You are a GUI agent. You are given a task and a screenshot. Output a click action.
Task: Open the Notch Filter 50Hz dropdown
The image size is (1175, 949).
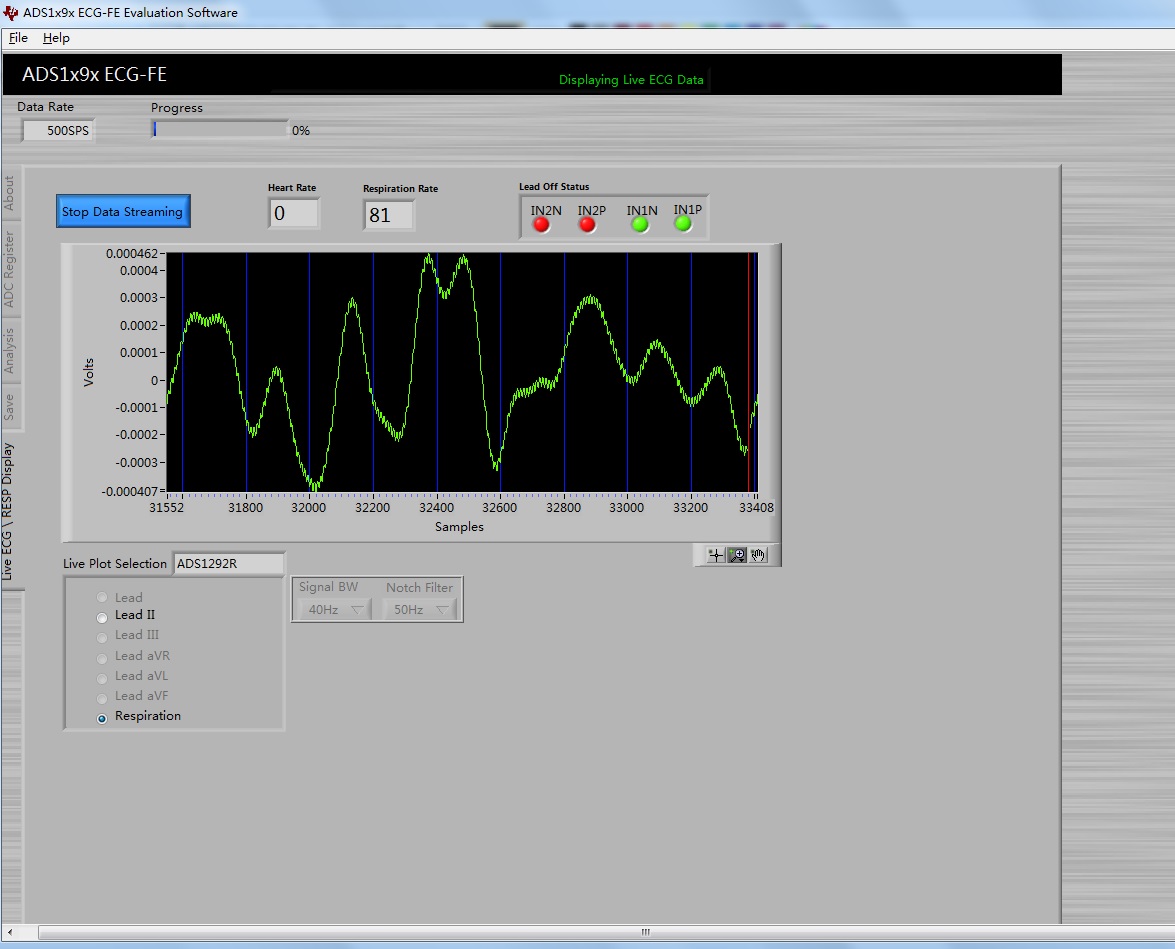420,610
